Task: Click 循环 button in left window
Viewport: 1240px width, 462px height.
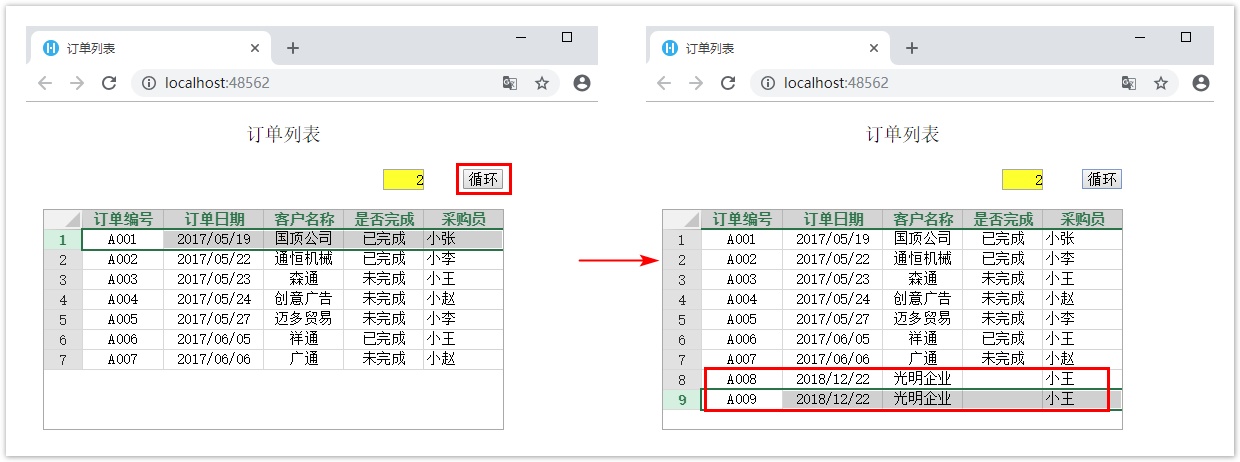Action: click(484, 179)
